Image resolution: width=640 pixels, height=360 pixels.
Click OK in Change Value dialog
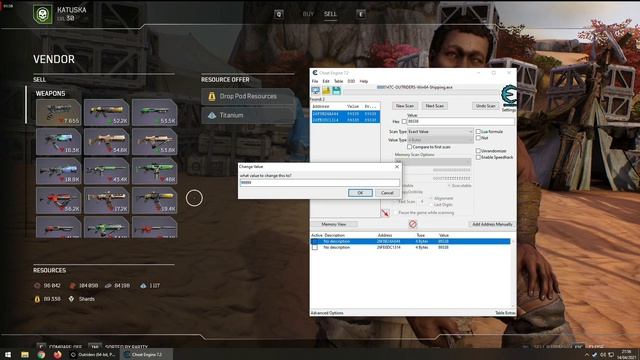pyautogui.click(x=360, y=193)
